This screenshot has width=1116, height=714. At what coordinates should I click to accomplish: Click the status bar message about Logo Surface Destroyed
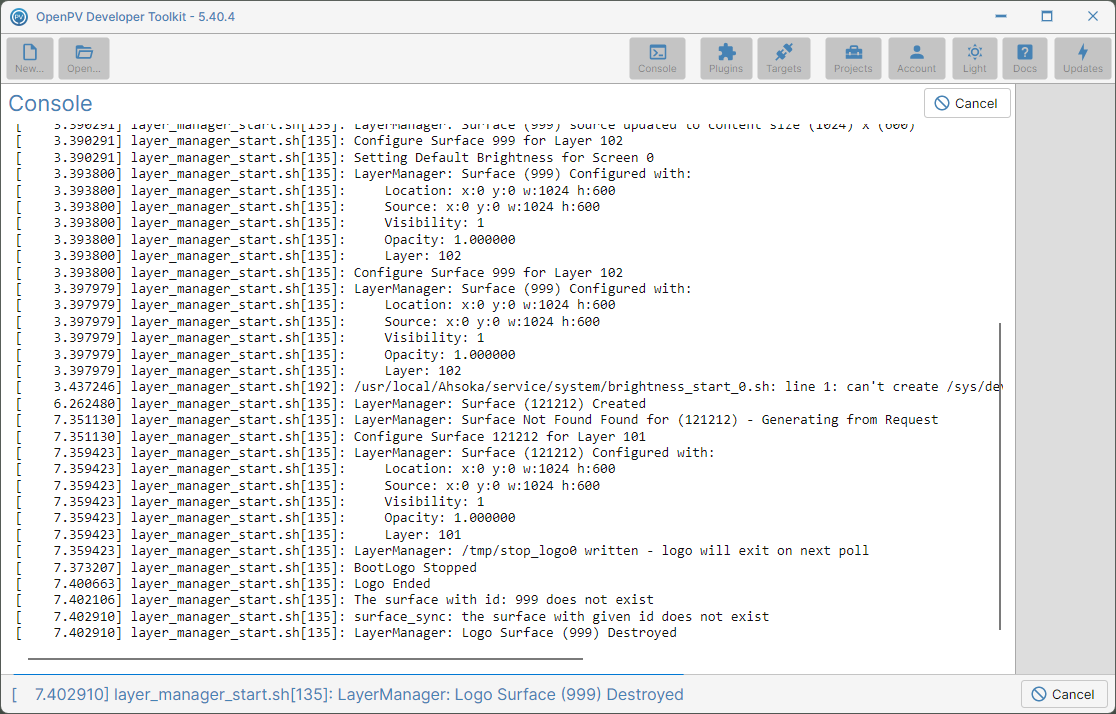tap(348, 694)
